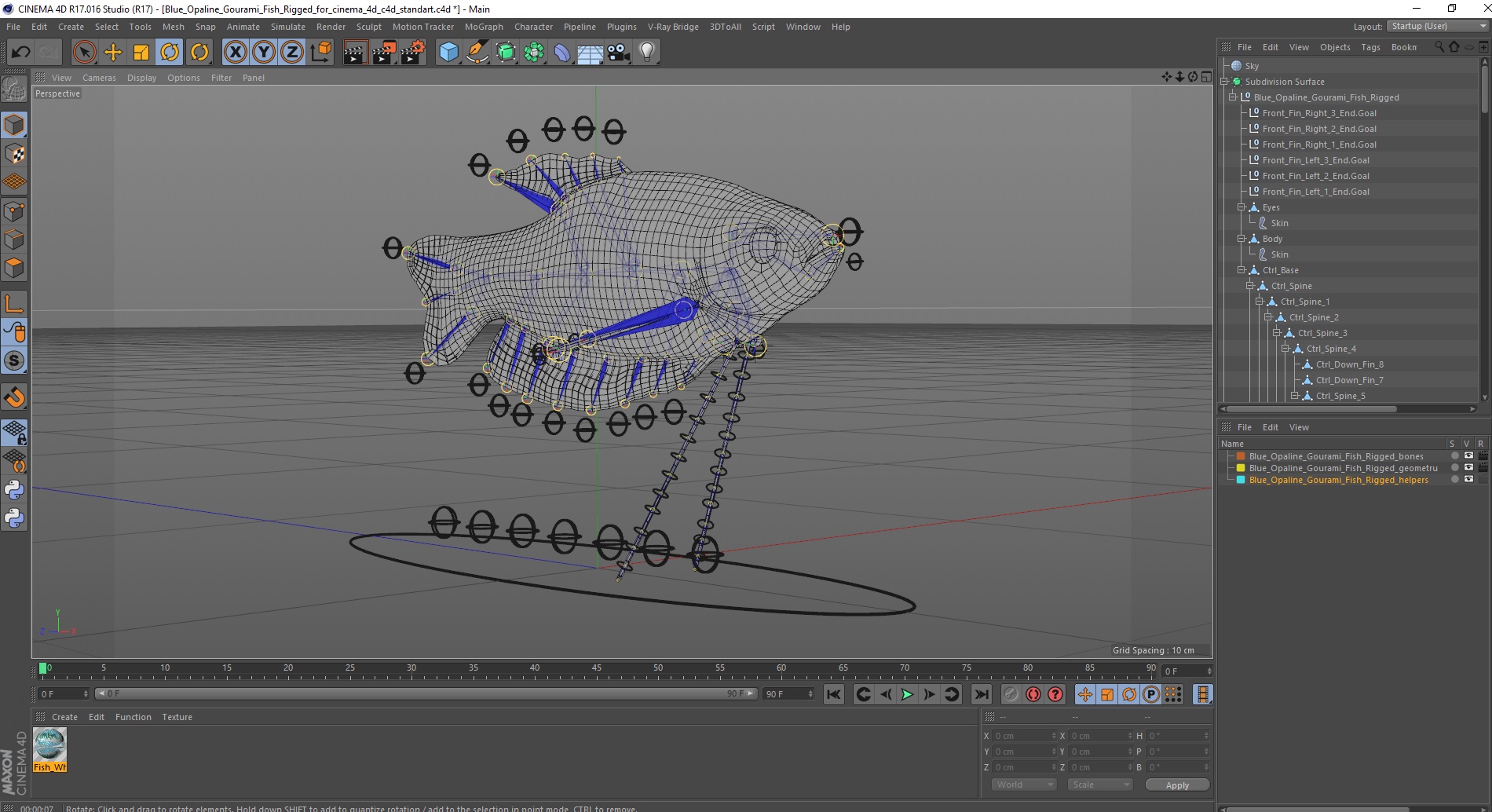The height and width of the screenshot is (812, 1492).
Task: Open the Simulate menu
Action: [288, 27]
